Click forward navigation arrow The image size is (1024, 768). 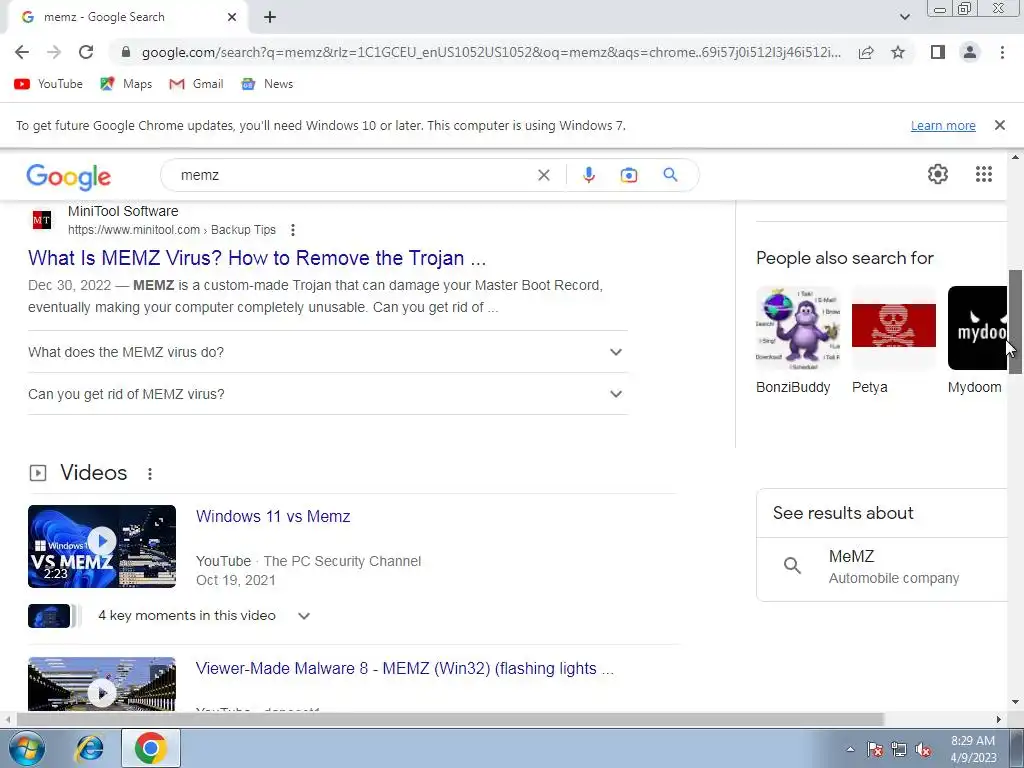[x=54, y=52]
